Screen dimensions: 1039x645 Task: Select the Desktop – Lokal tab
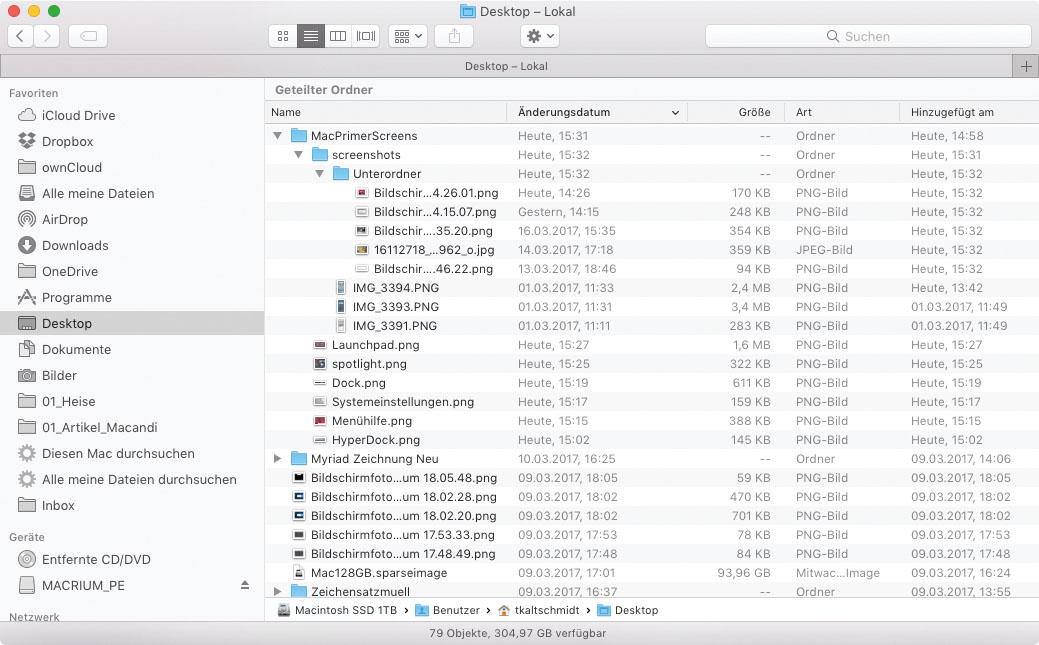click(506, 66)
